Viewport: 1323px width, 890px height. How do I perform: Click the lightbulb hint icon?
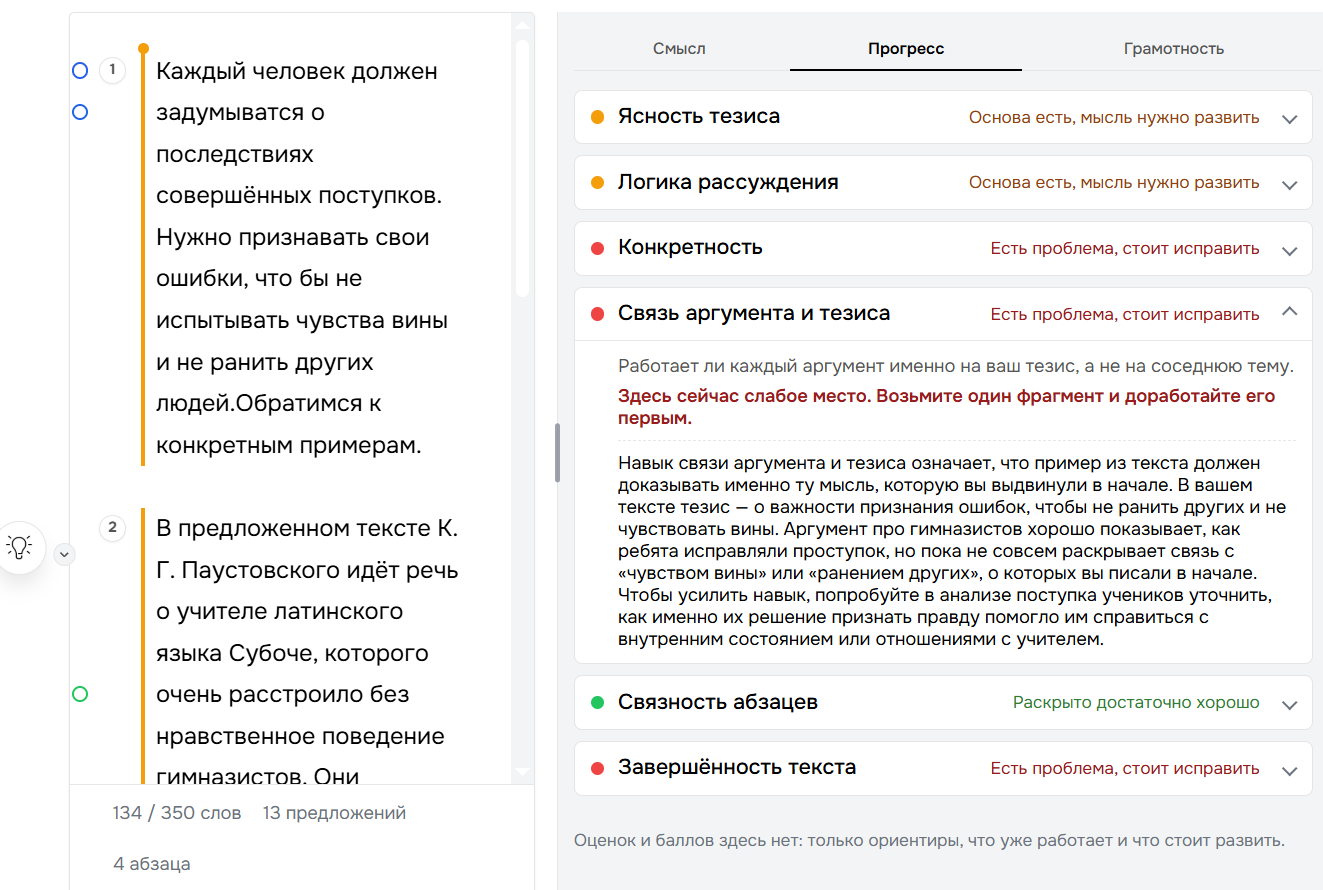click(x=20, y=546)
